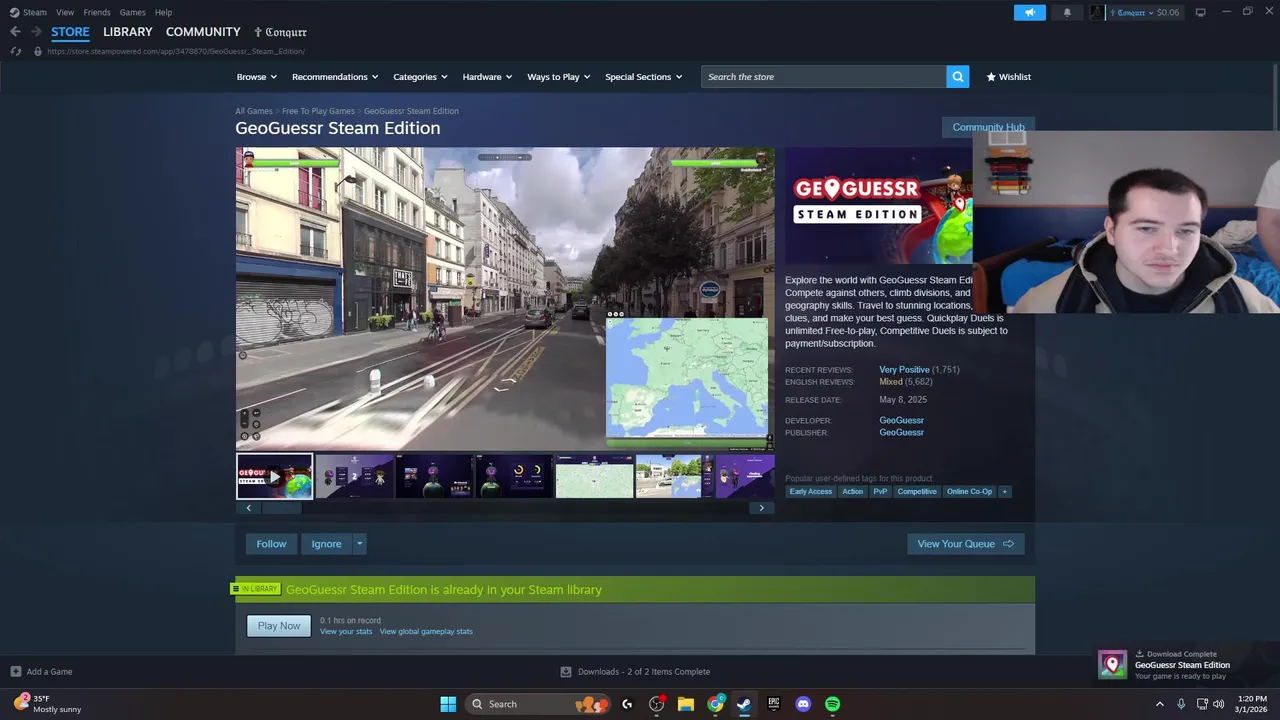This screenshot has width=1280, height=720.
Task: Focus the Search the store field
Action: (x=823, y=77)
